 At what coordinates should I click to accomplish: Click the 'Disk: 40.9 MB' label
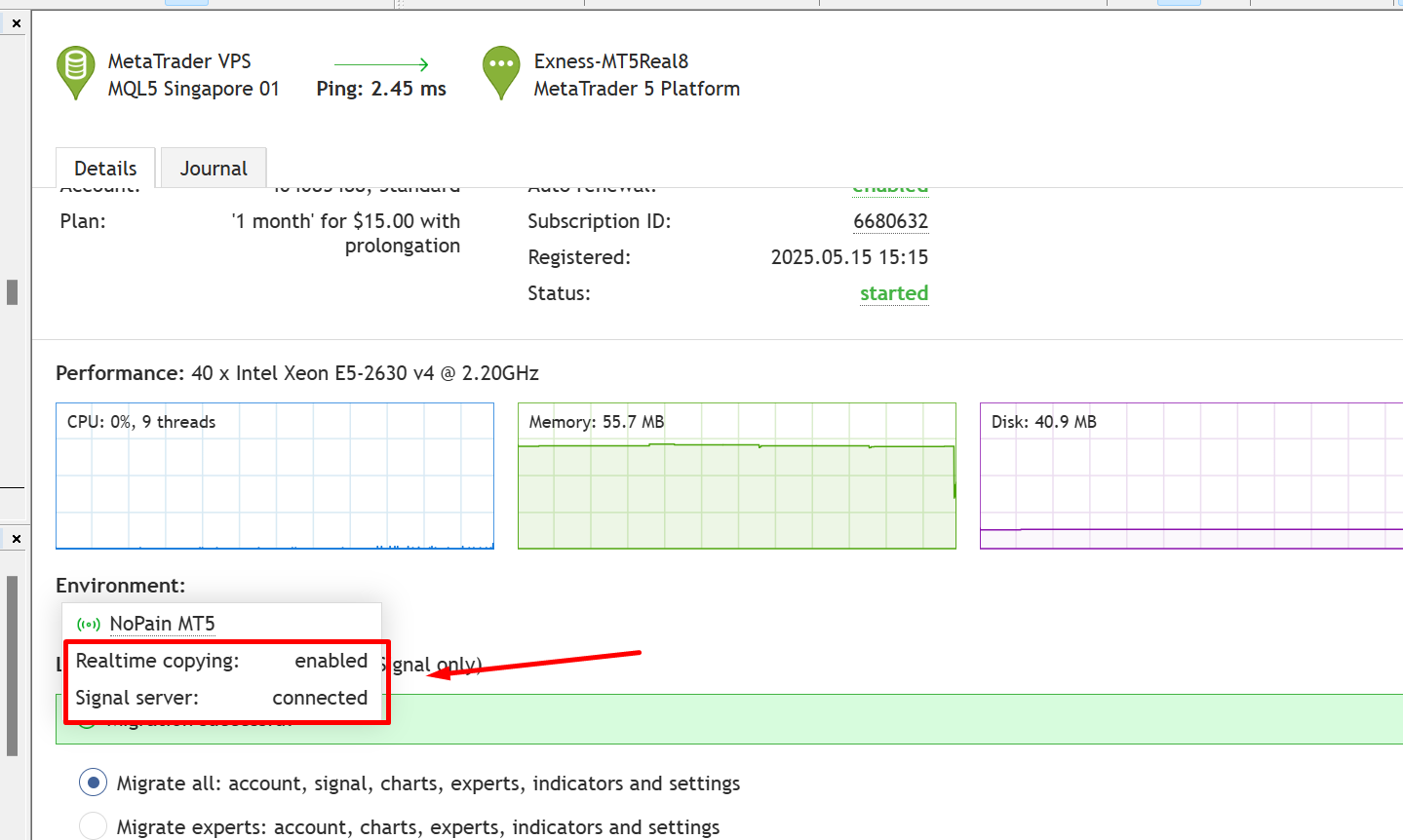point(1044,422)
